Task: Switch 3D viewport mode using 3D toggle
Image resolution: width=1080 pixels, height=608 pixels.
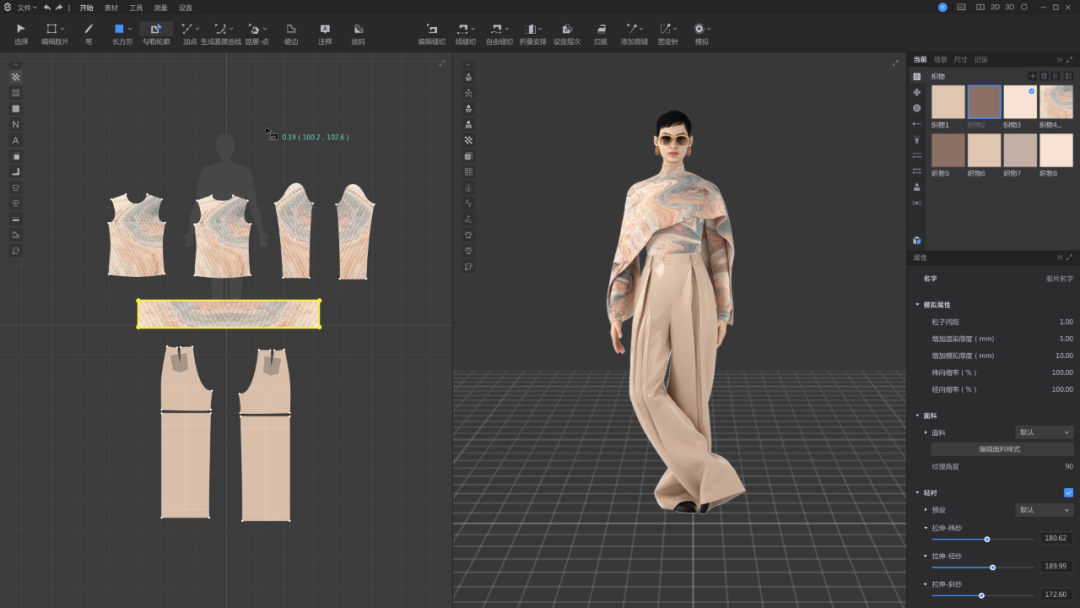Action: coord(1010,7)
